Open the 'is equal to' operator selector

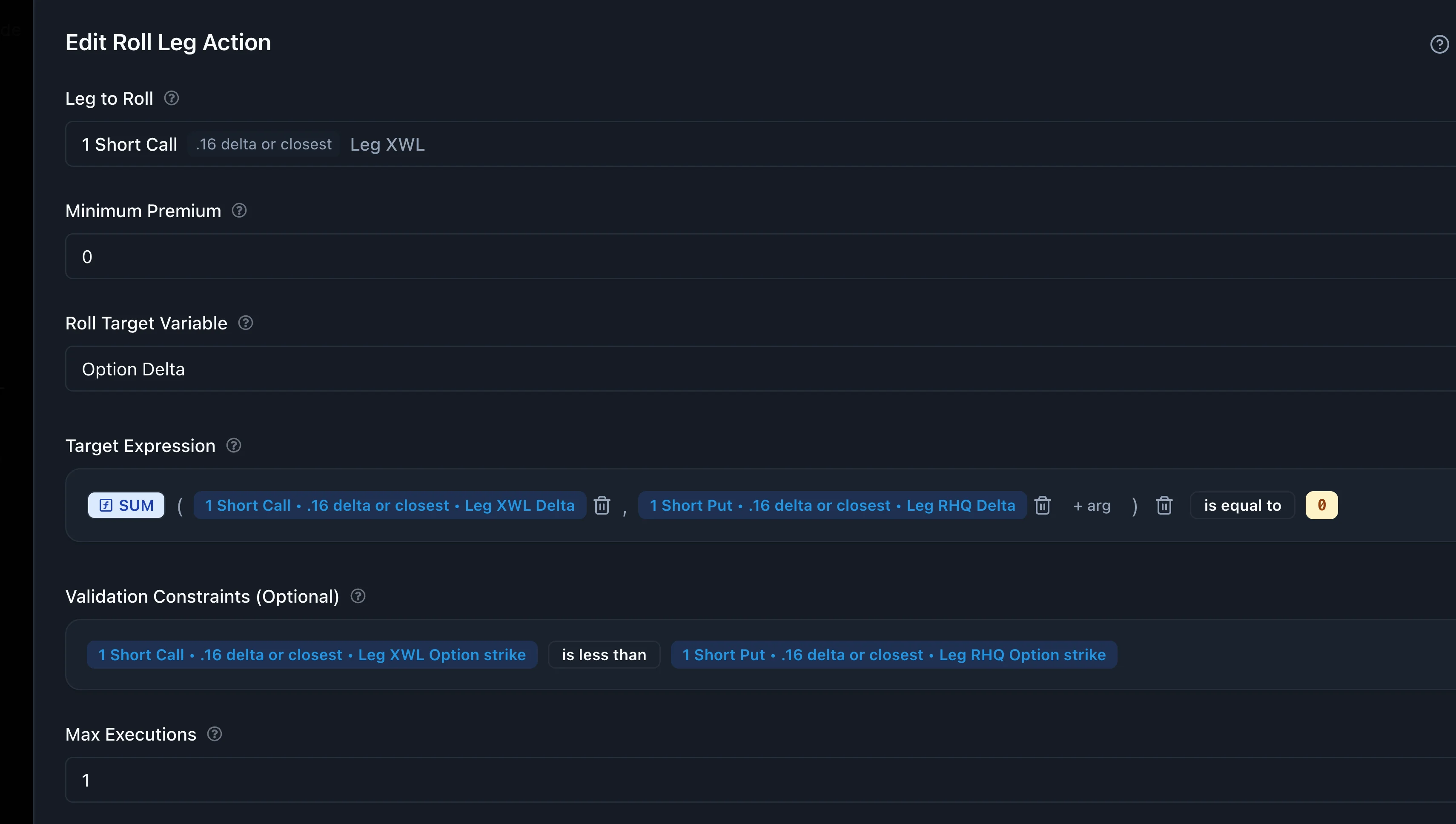click(x=1242, y=505)
